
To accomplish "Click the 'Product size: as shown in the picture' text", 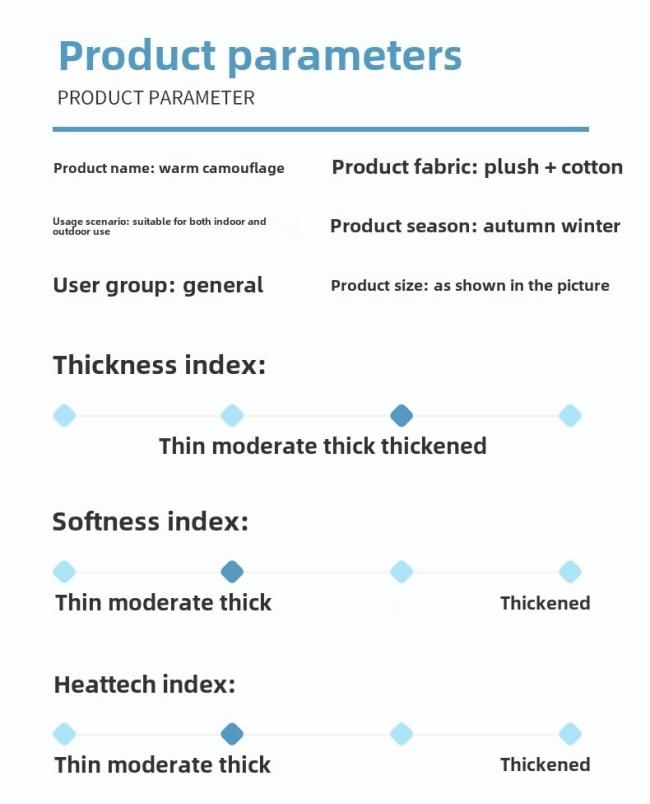I will pos(470,286).
